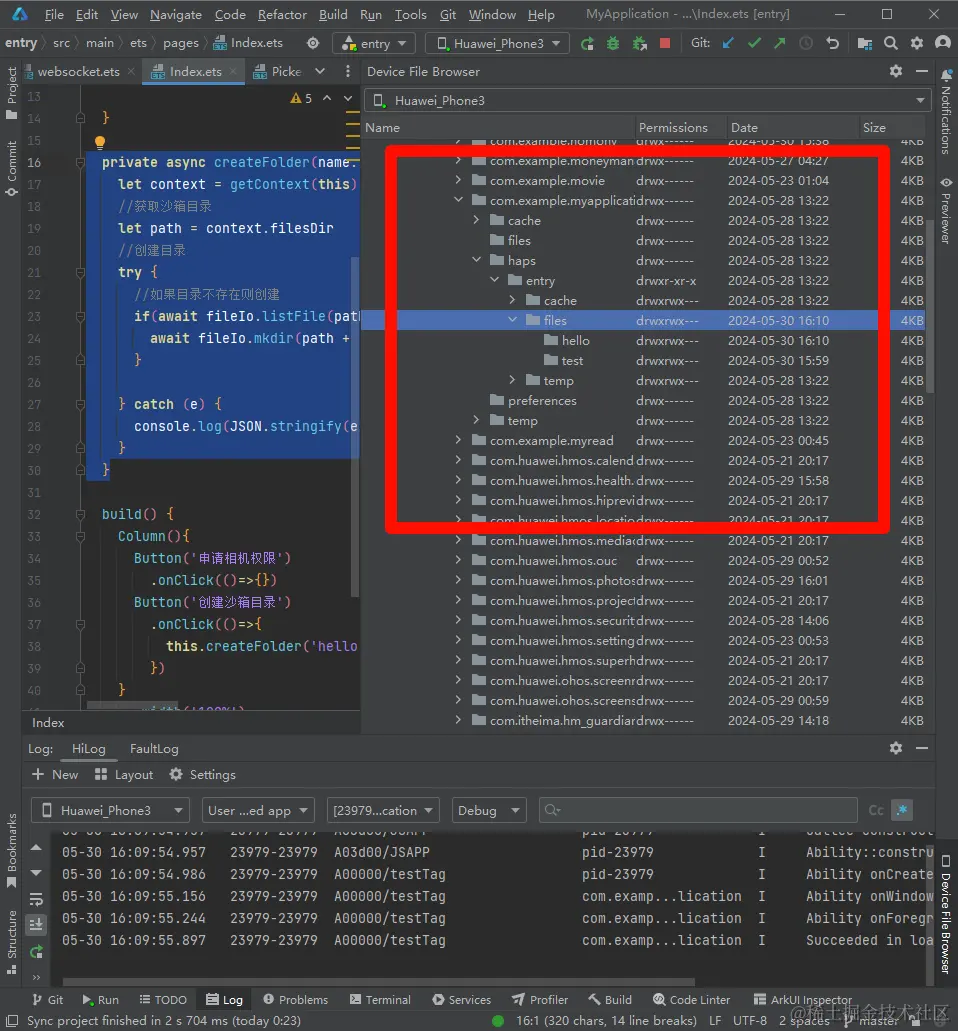The height and width of the screenshot is (1031, 958).
Task: Open the Project tool window sidebar
Action: pos(11,93)
